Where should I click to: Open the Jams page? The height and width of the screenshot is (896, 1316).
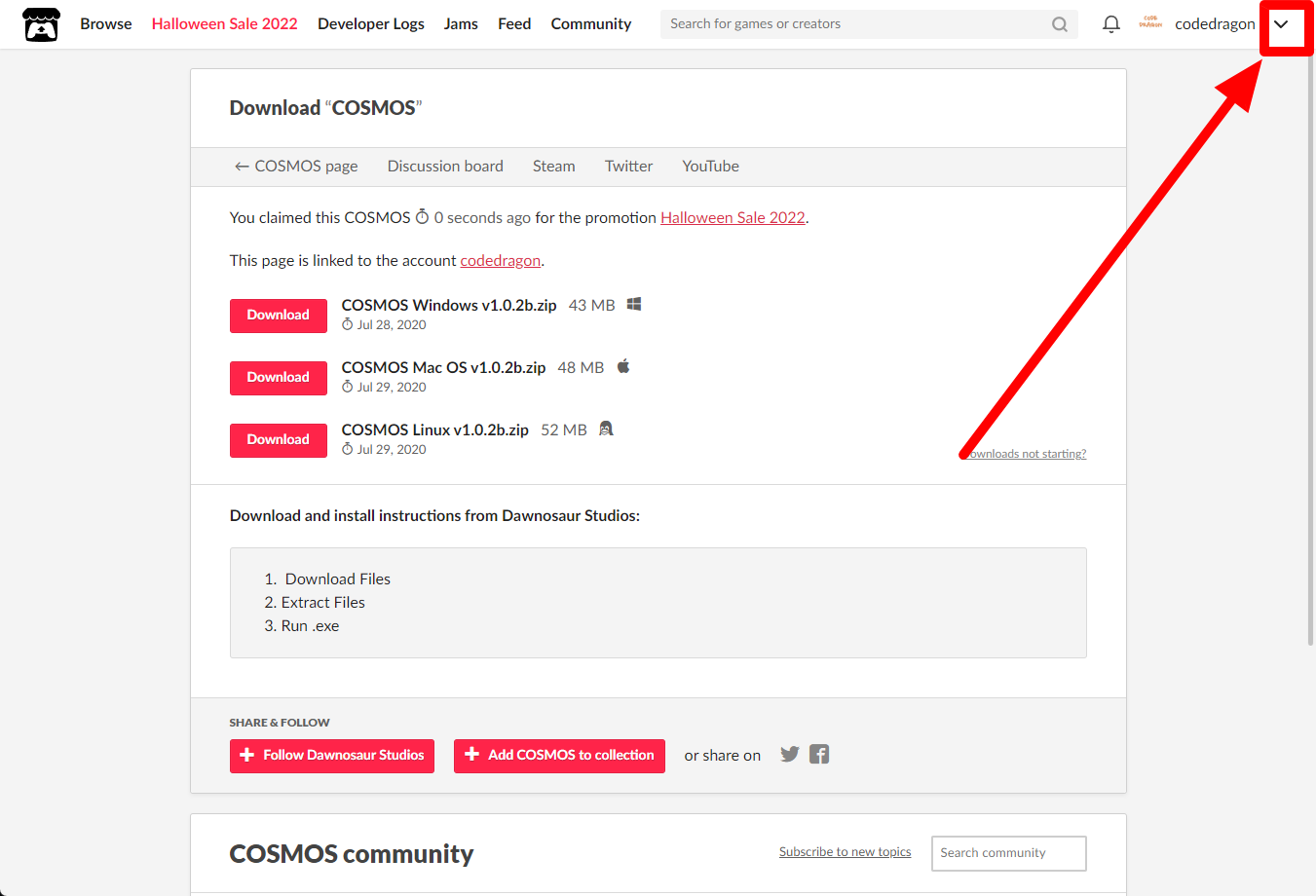coord(461,24)
